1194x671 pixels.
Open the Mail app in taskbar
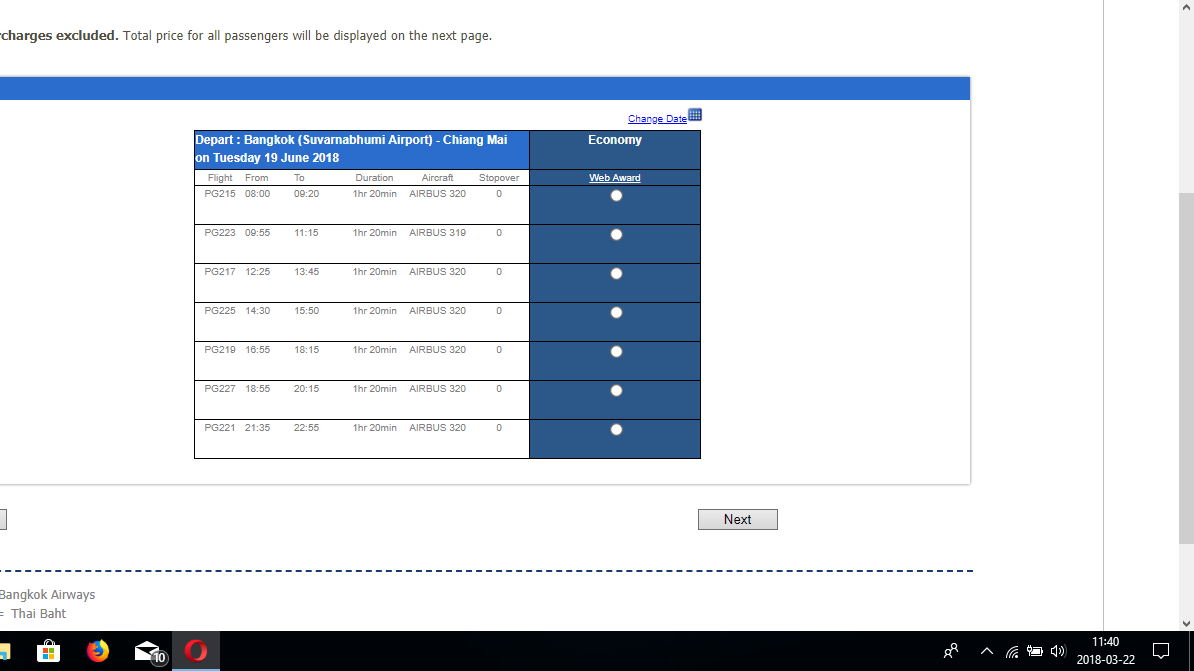pos(149,652)
